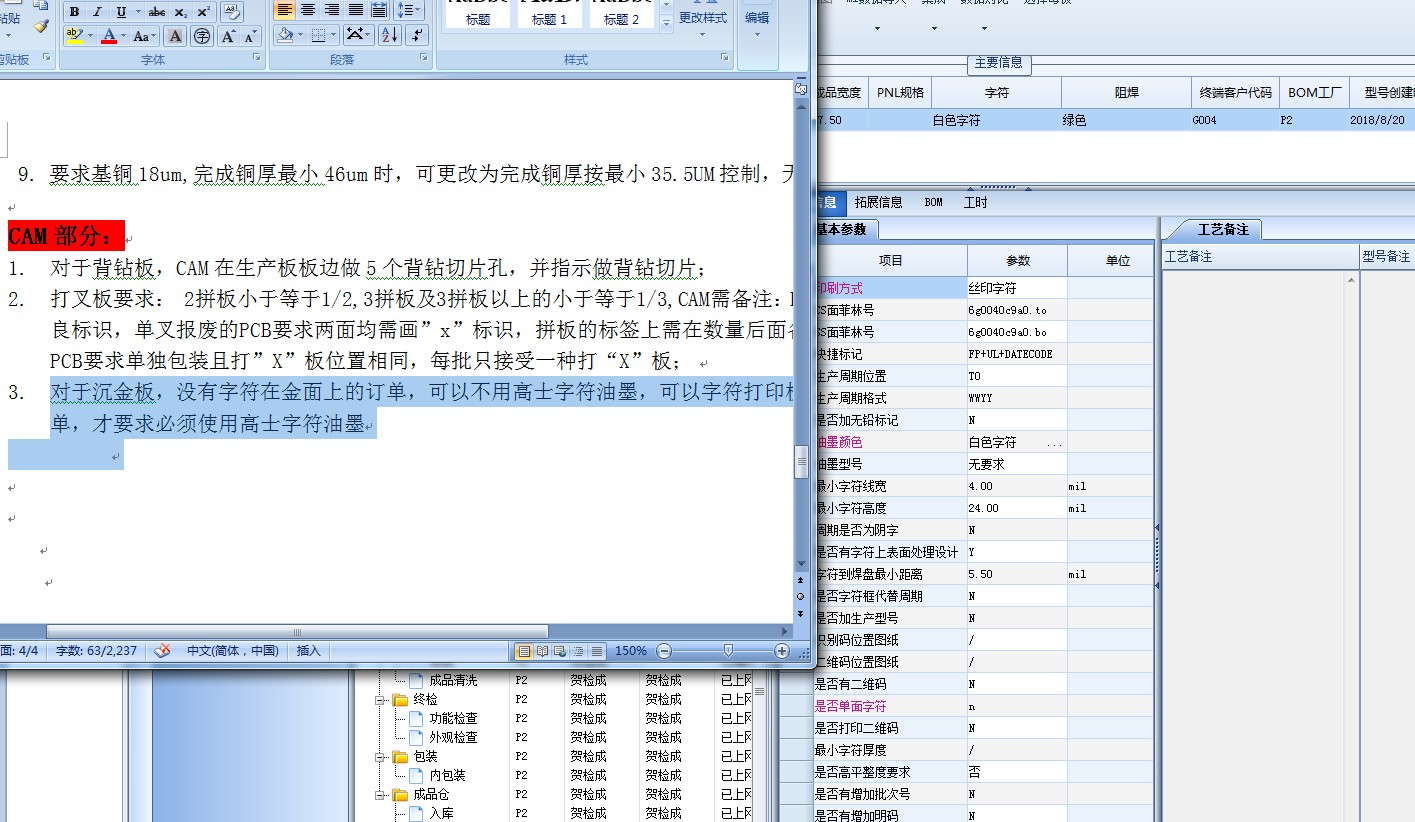Image resolution: width=1415 pixels, height=822 pixels.
Task: Select the 标题 2 style
Action: tap(622, 15)
